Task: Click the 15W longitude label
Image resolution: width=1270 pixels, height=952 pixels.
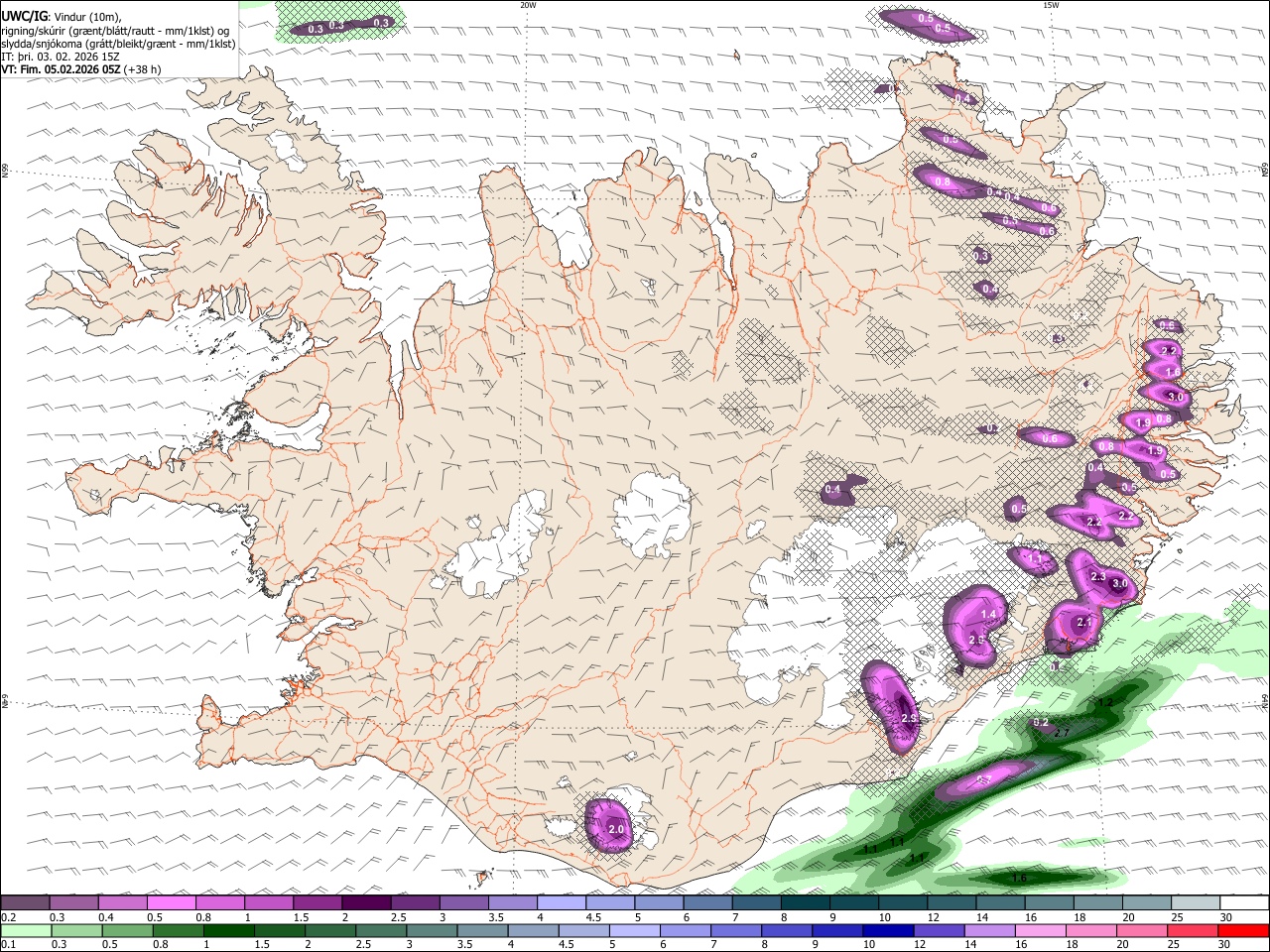Action: [1051, 5]
